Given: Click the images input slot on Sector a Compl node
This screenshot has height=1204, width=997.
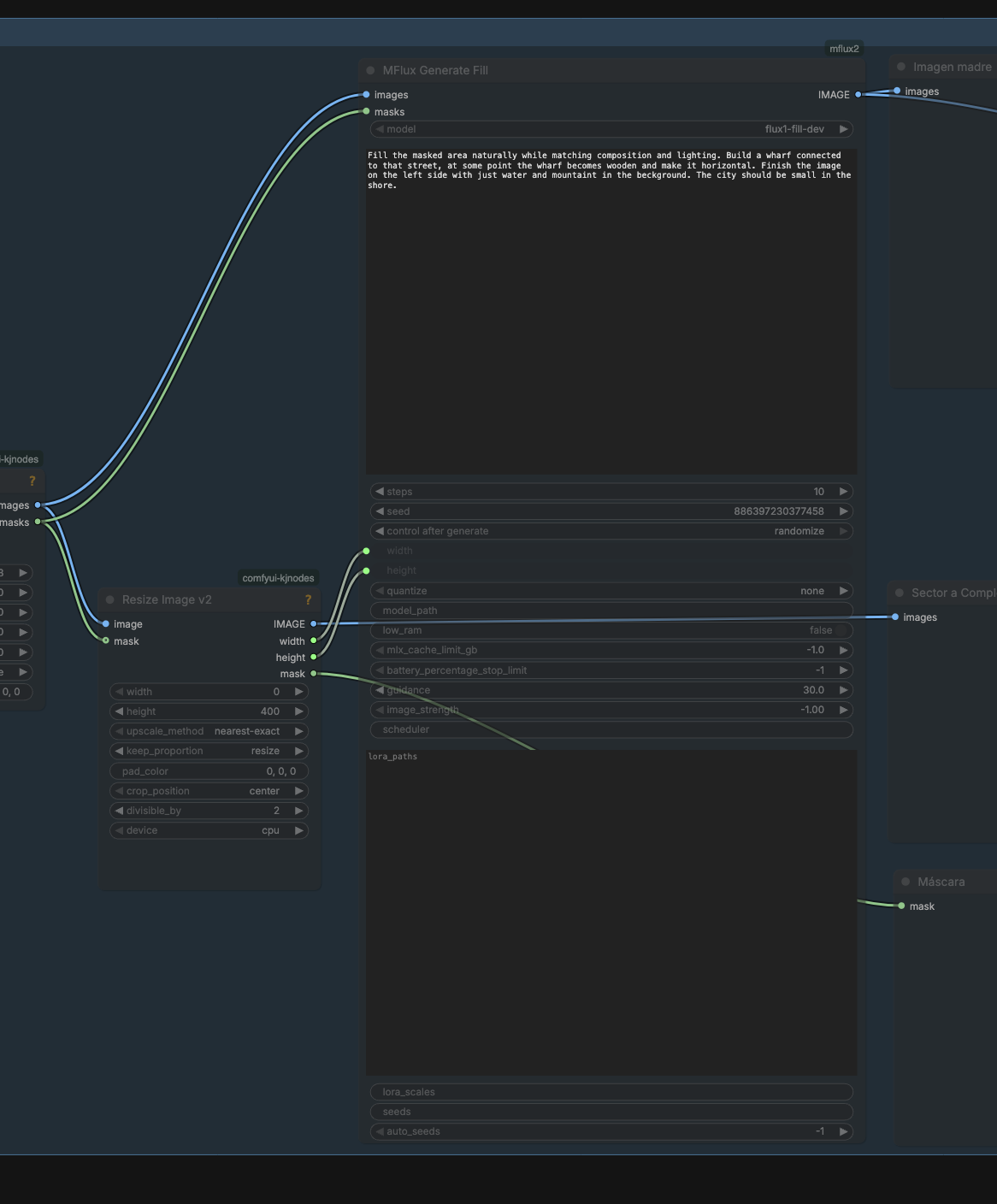Looking at the screenshot, I should [895, 617].
